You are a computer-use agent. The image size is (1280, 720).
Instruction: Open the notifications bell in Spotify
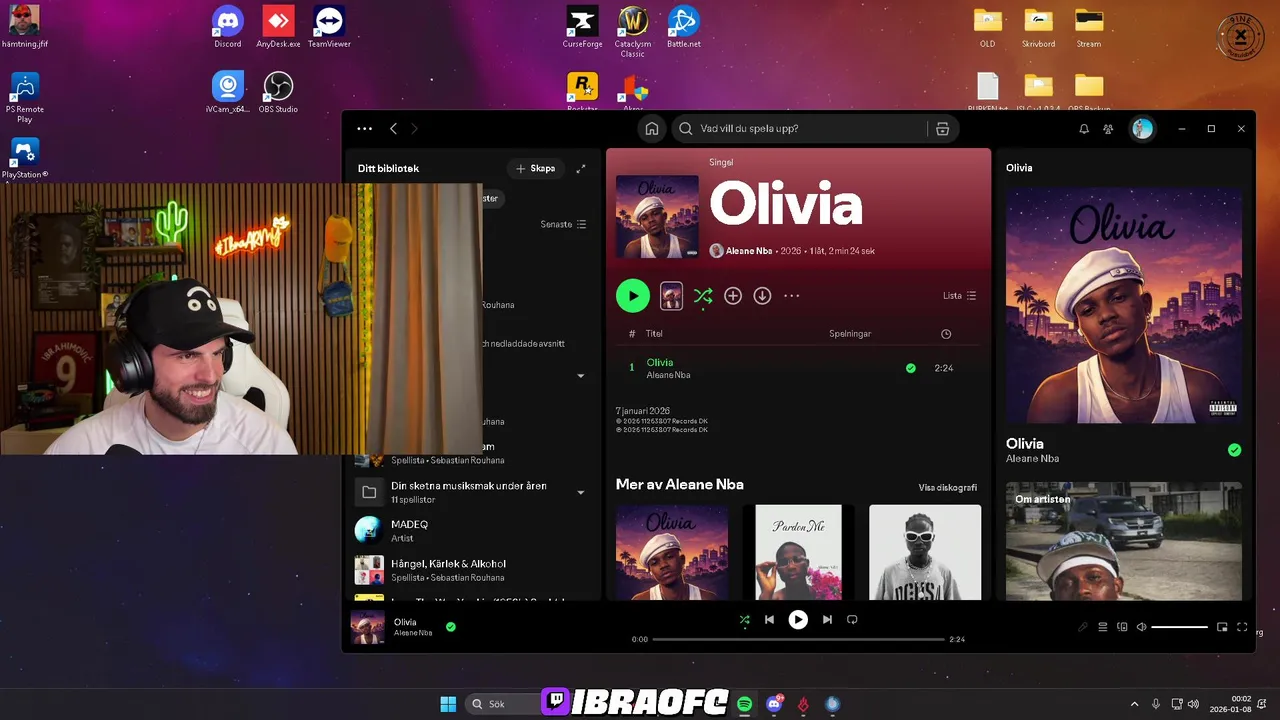1084,129
